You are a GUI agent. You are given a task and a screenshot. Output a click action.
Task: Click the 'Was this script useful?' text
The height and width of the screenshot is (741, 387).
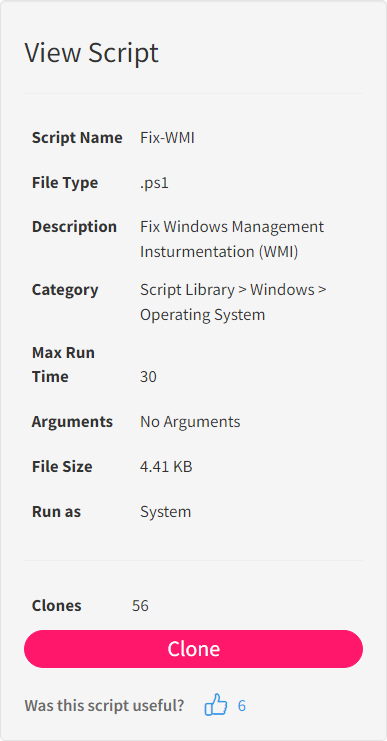click(104, 706)
